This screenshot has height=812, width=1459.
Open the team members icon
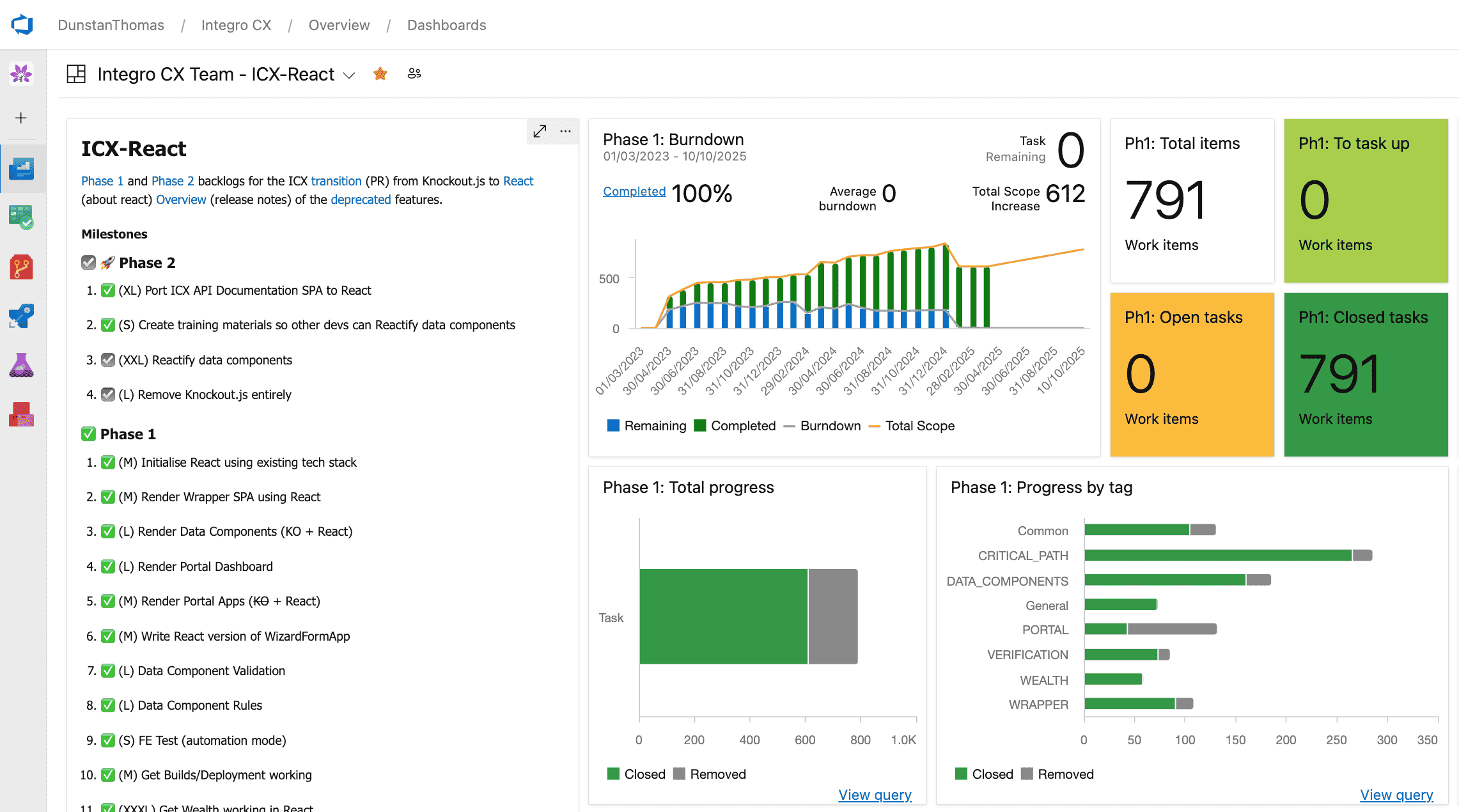pos(414,74)
